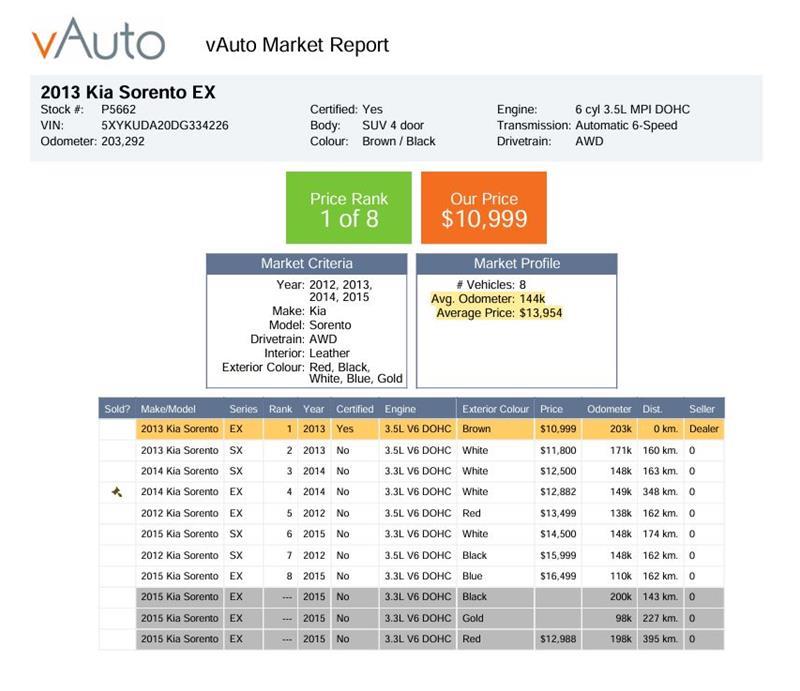Click the 227 km. distance cell
The height and width of the screenshot is (691, 800).
pyautogui.click(x=660, y=618)
